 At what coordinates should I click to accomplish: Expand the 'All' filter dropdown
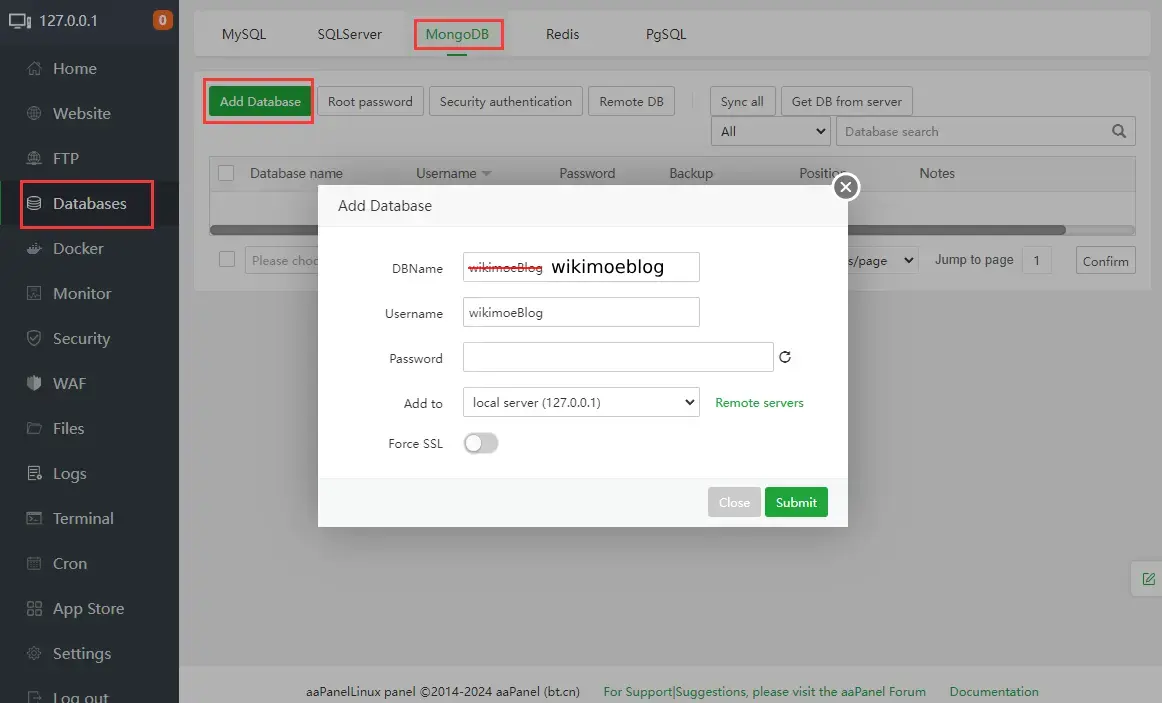pyautogui.click(x=770, y=131)
